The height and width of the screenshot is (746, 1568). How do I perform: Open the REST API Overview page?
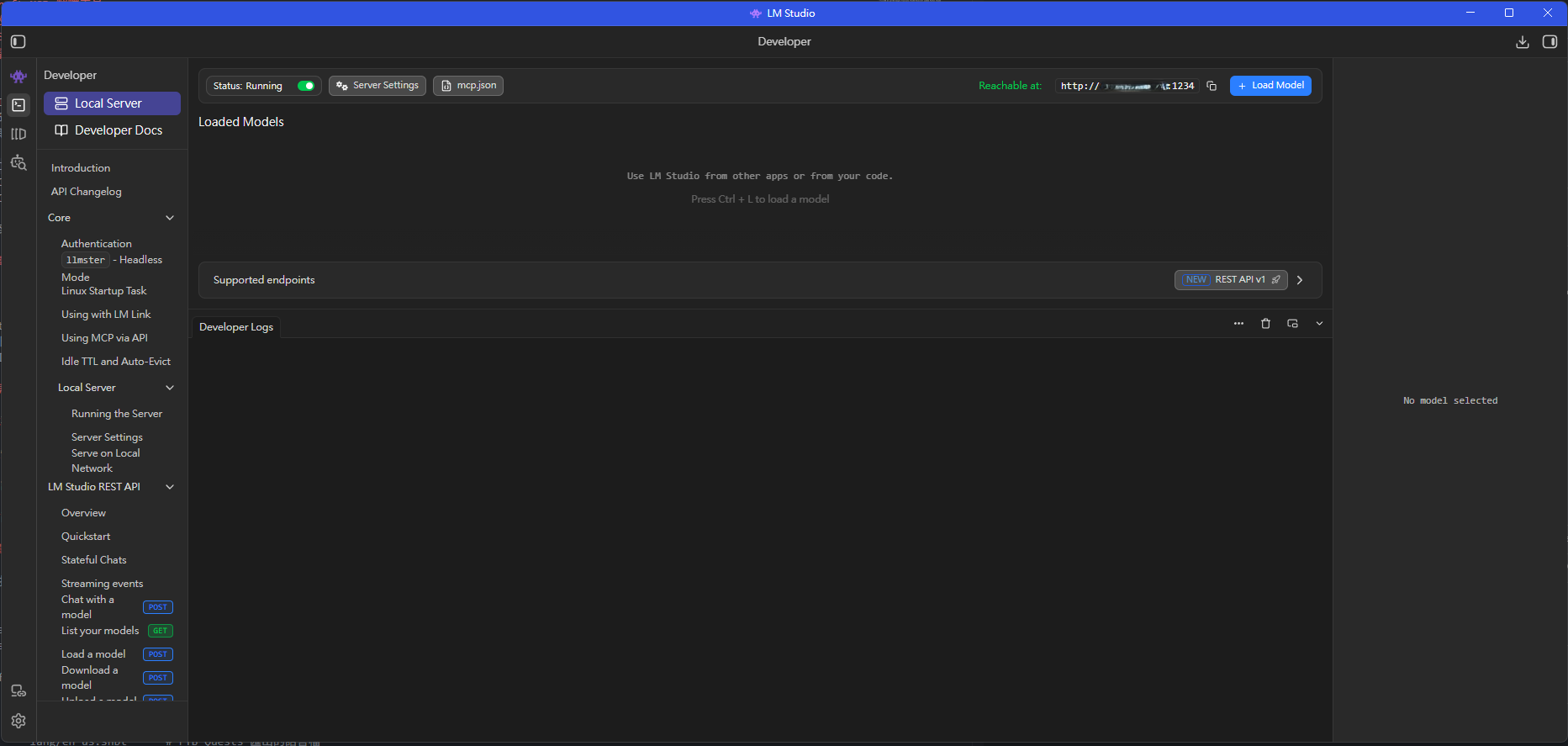(x=83, y=513)
